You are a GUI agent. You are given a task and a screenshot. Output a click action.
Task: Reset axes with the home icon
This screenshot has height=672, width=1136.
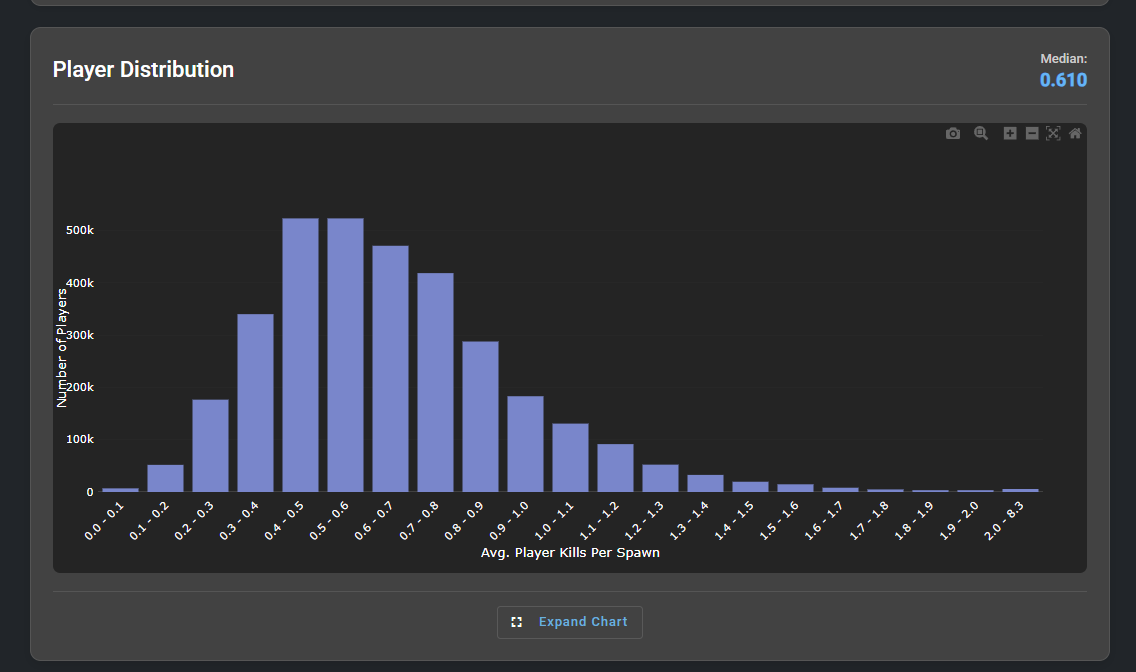point(1075,134)
